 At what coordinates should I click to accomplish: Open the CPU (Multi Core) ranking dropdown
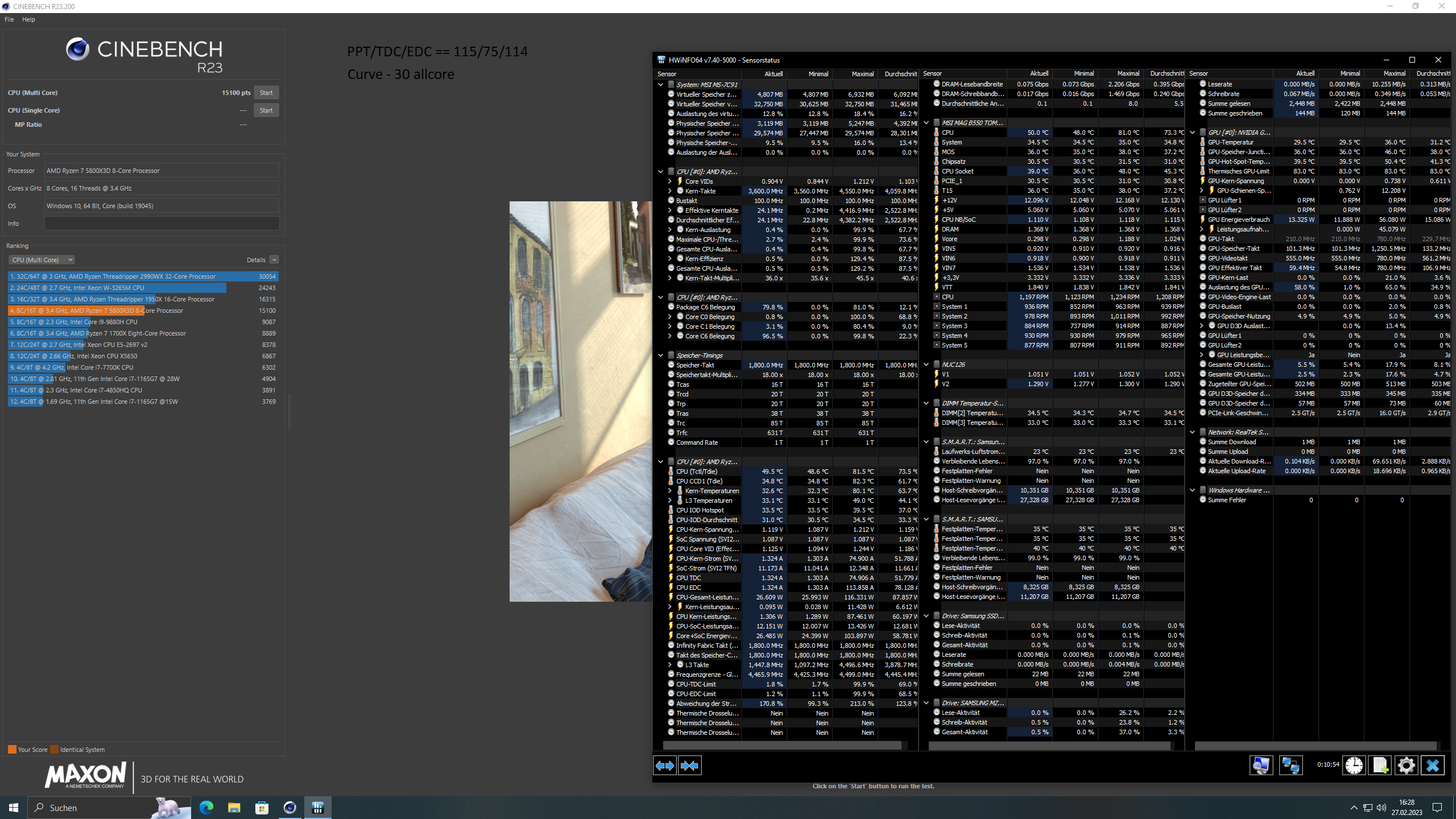pos(42,260)
